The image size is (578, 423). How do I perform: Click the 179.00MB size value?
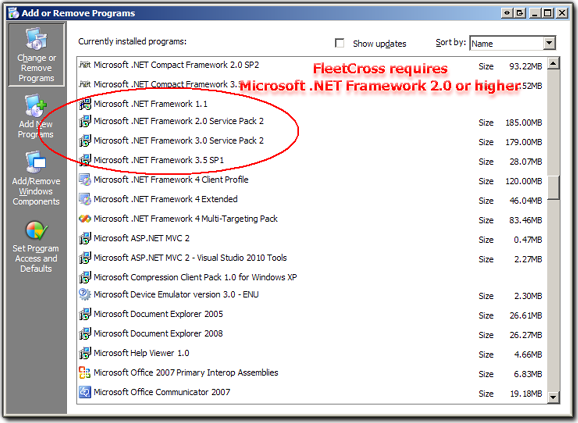(x=523, y=142)
